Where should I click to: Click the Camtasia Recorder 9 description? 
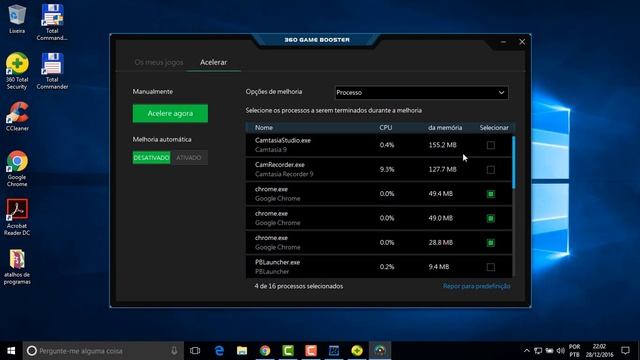click(x=284, y=174)
